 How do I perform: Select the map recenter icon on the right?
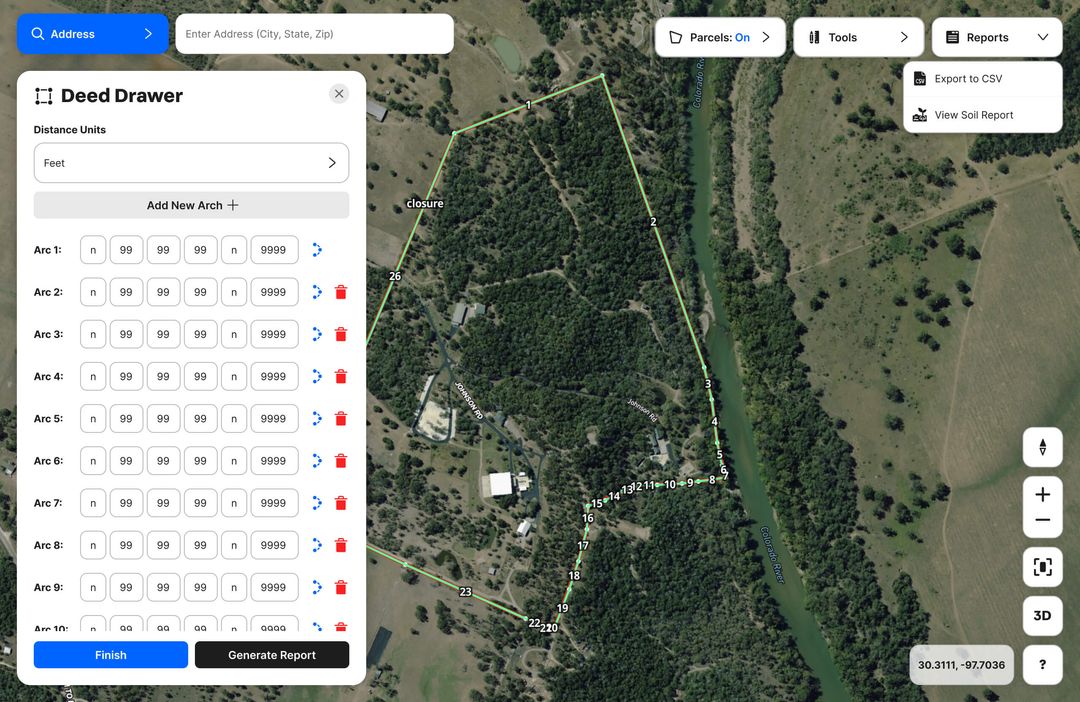point(1042,567)
